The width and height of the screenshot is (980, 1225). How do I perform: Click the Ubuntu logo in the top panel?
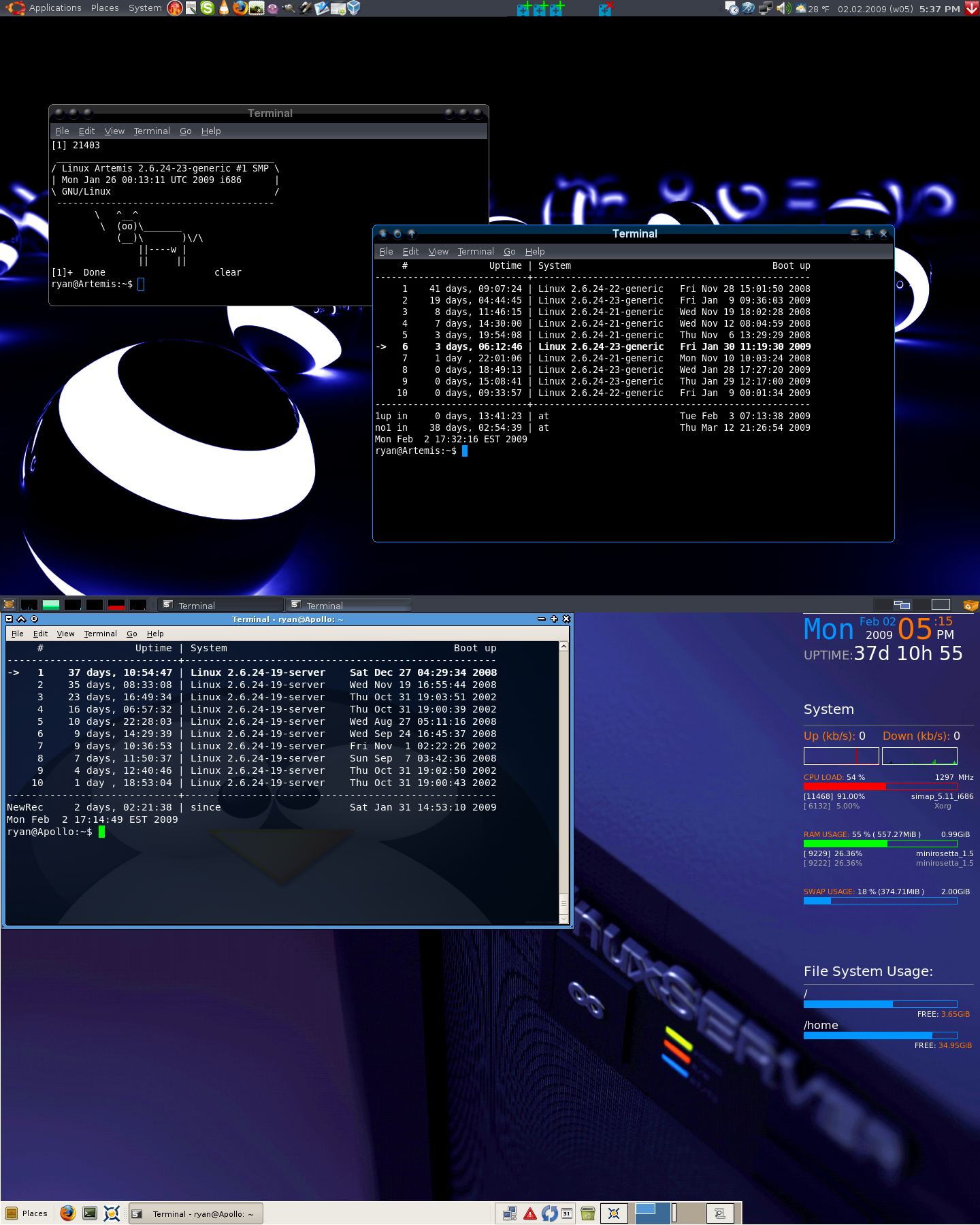coord(15,8)
